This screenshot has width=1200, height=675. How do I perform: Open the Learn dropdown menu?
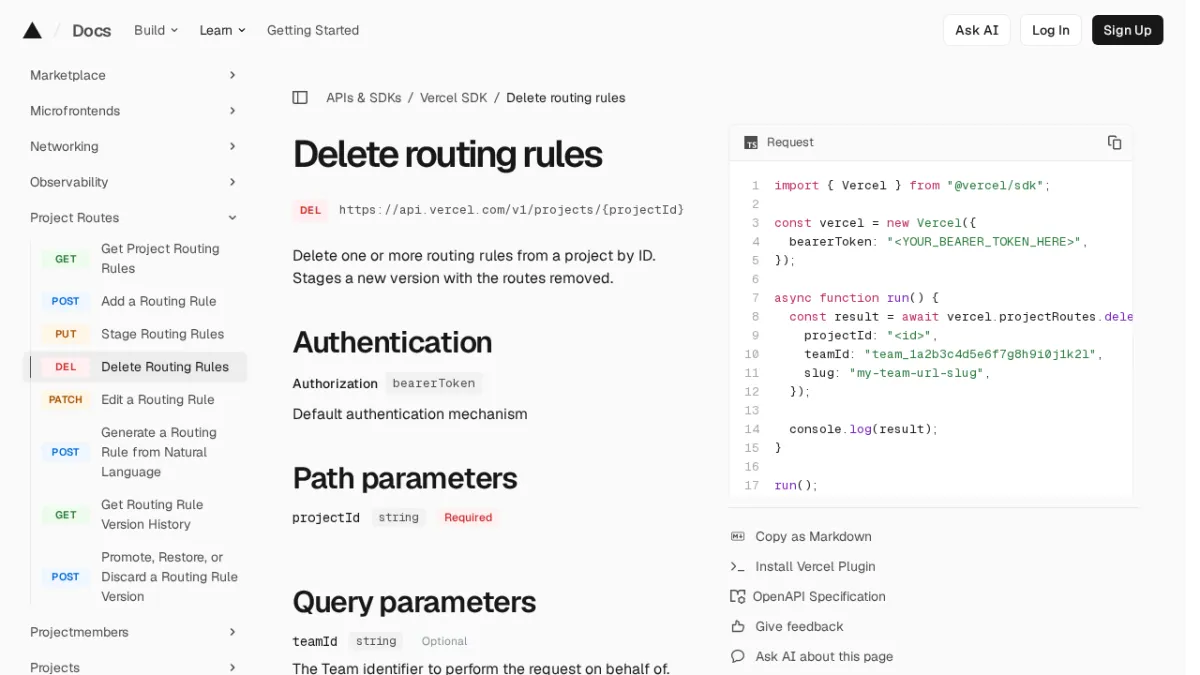[222, 30]
